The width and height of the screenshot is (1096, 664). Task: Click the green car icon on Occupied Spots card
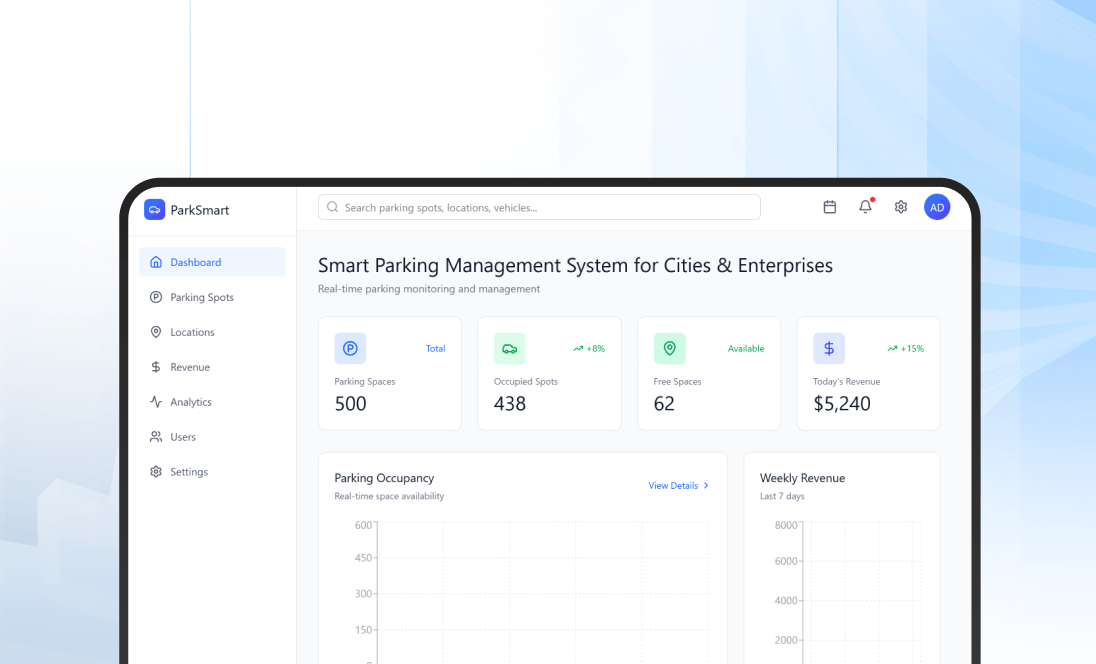[509, 348]
